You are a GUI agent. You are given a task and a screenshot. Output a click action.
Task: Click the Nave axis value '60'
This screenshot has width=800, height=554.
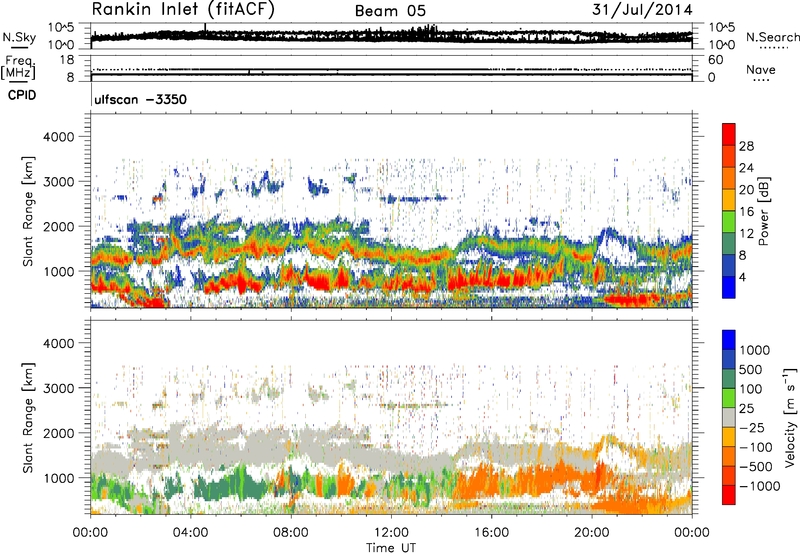tap(715, 60)
